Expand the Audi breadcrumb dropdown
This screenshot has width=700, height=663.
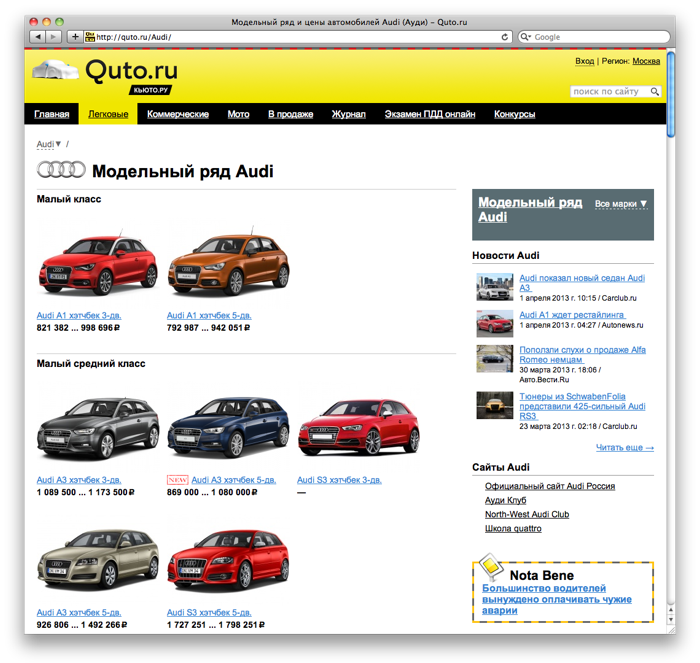pyautogui.click(x=49, y=144)
